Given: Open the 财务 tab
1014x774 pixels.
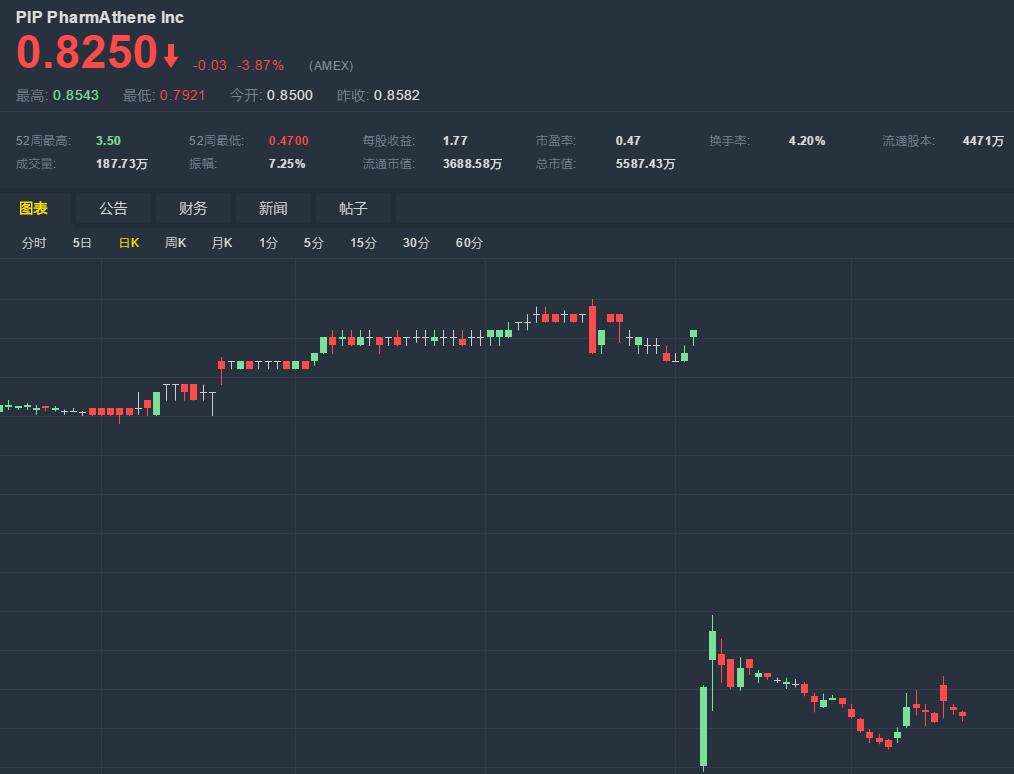Looking at the screenshot, I should coord(193,208).
